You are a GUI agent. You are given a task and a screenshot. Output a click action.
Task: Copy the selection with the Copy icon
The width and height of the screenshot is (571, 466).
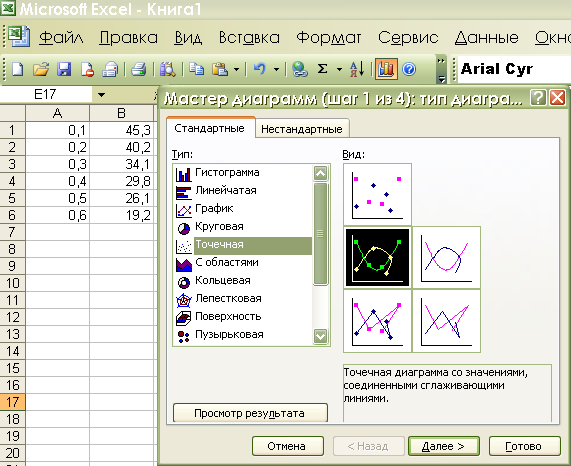tap(197, 69)
